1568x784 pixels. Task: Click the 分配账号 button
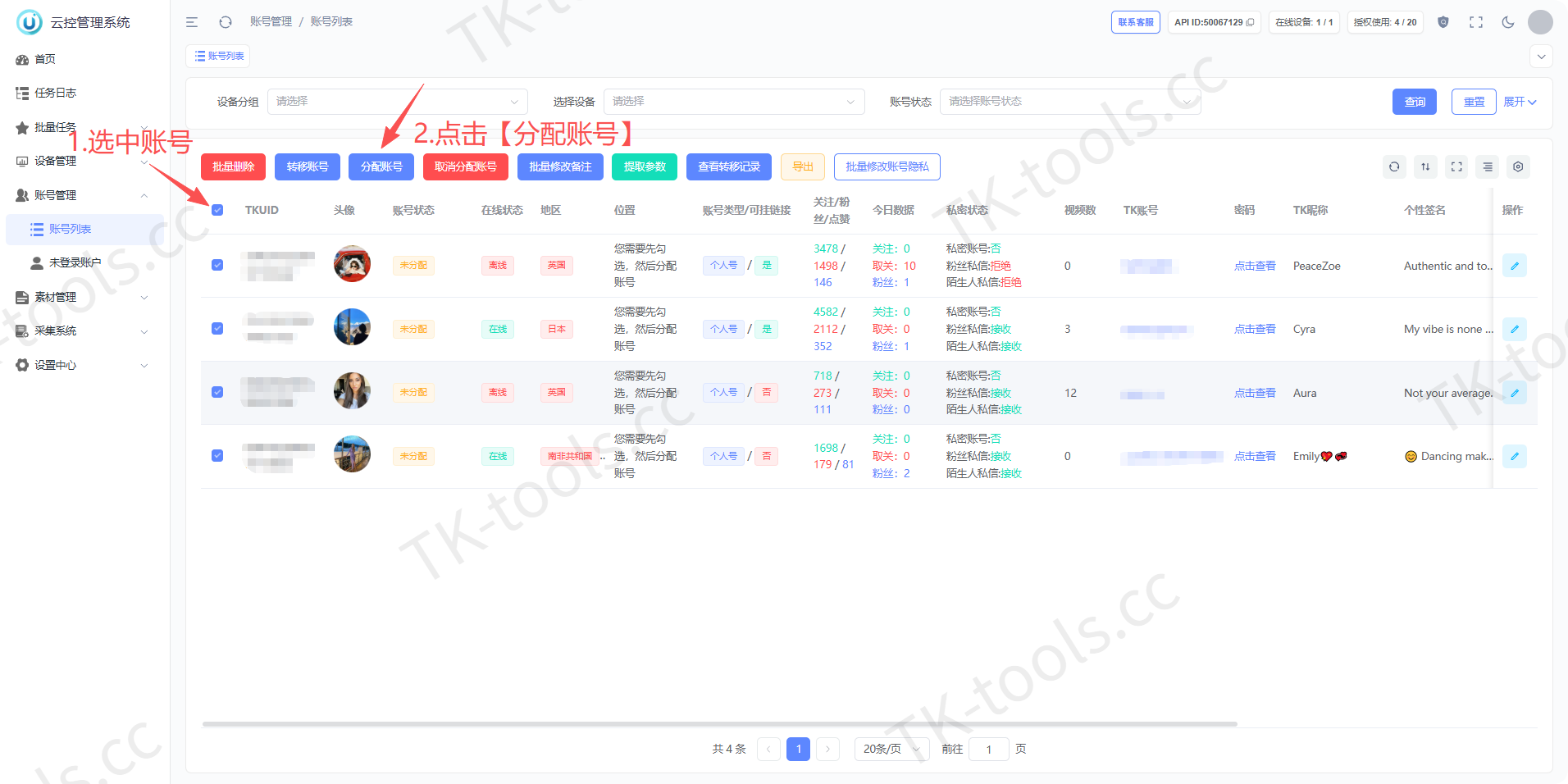(381, 166)
